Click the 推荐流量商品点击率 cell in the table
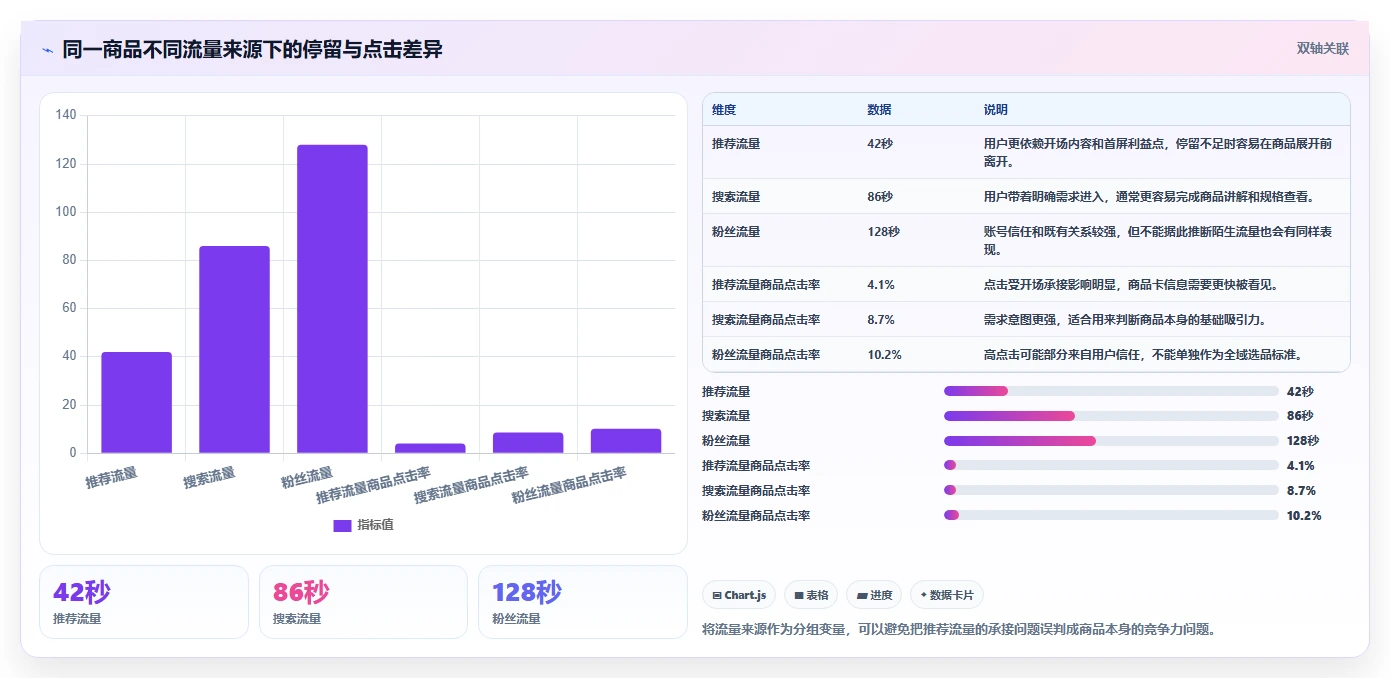The height and width of the screenshot is (678, 1390). (766, 285)
